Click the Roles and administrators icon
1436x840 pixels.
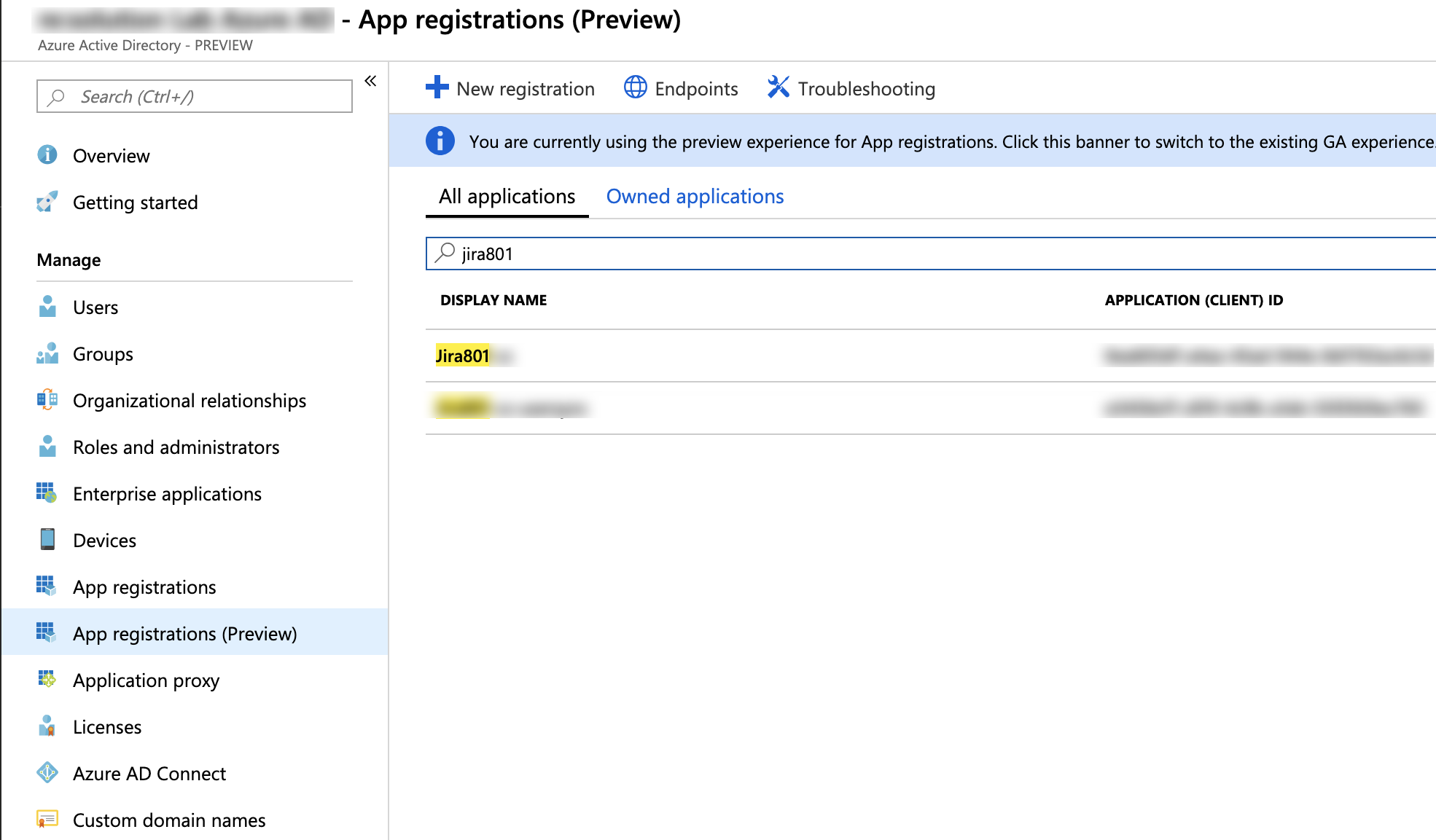[47, 447]
